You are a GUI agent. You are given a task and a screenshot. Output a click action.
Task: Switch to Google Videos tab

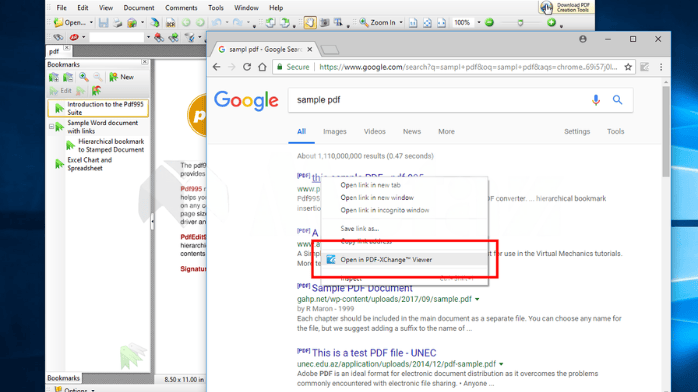375,132
